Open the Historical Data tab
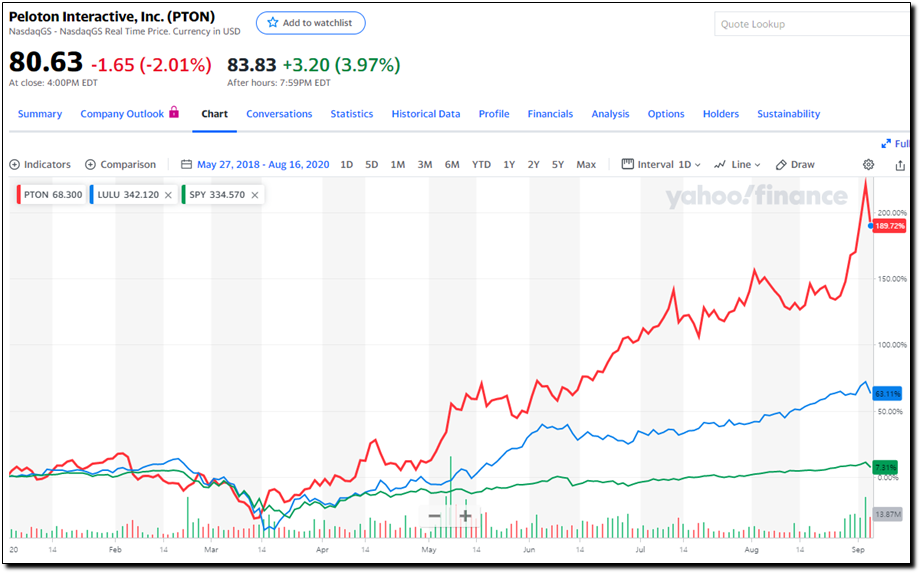921x574 pixels. 426,114
